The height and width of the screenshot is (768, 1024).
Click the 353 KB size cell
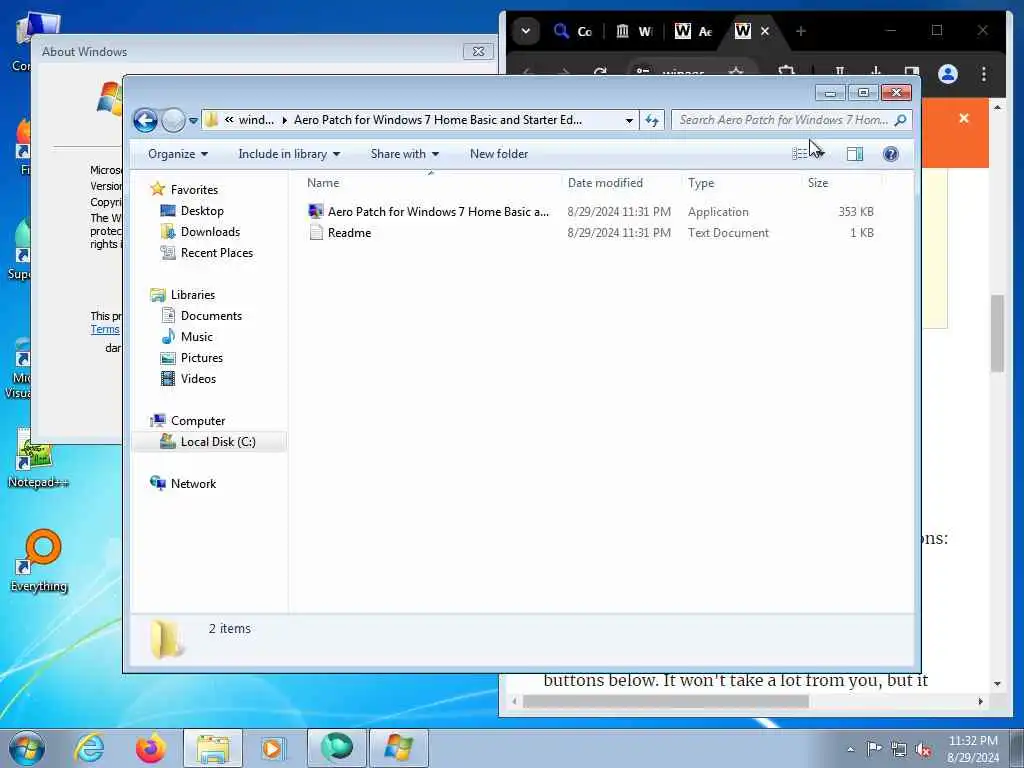click(856, 212)
